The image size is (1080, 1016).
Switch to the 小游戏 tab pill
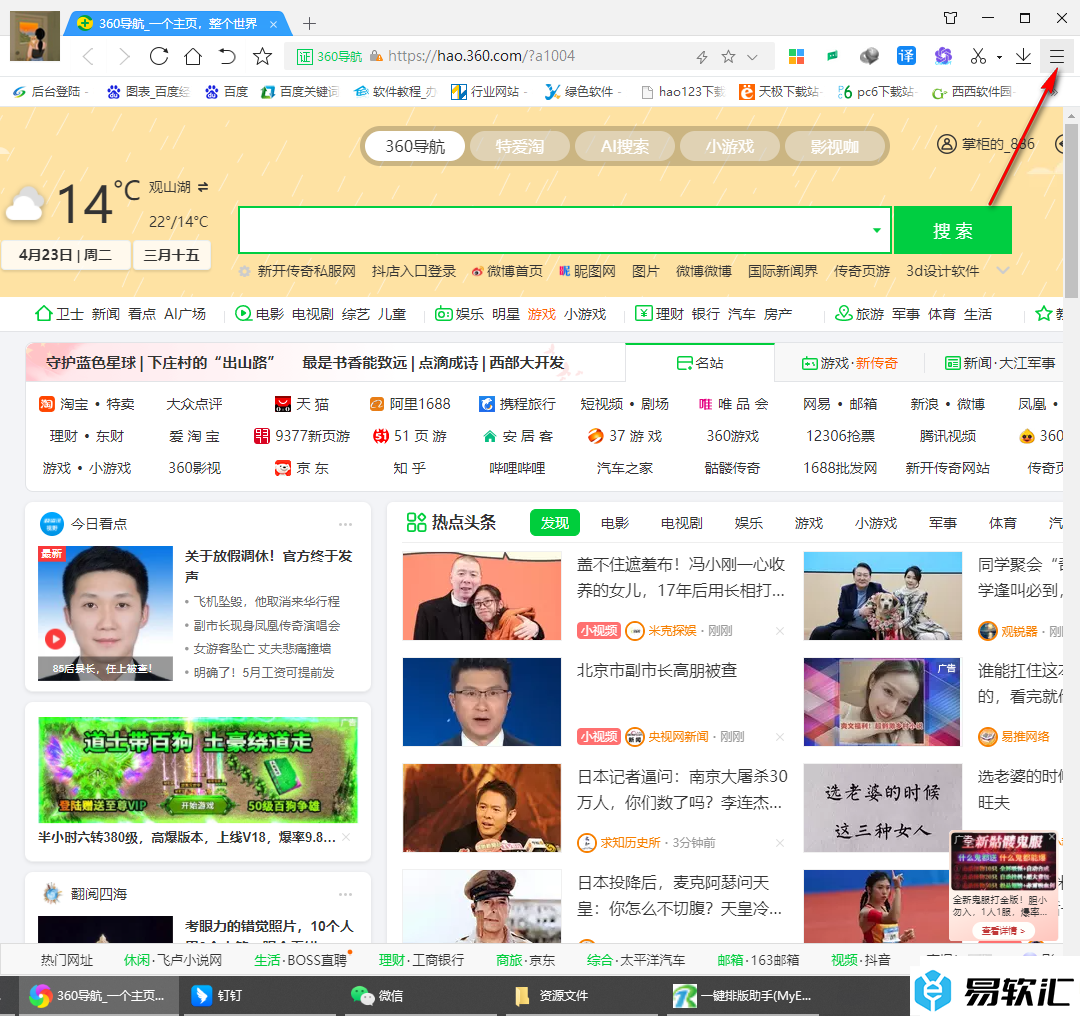point(729,146)
